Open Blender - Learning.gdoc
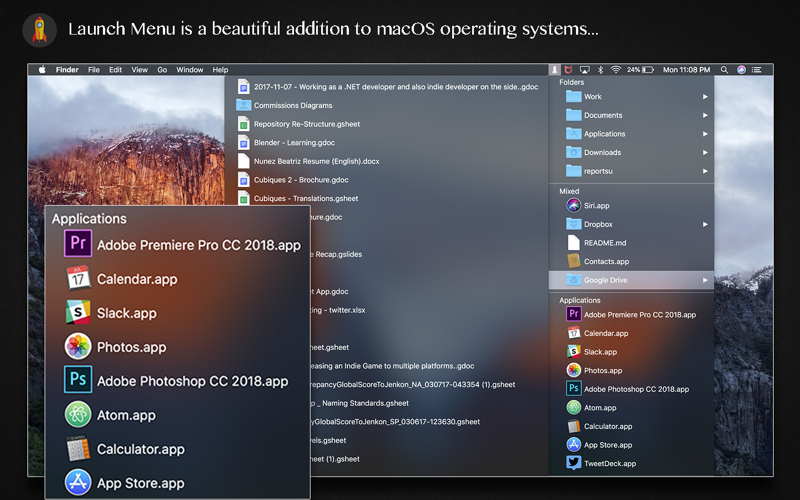The width and height of the screenshot is (800, 500). pyautogui.click(x=286, y=143)
